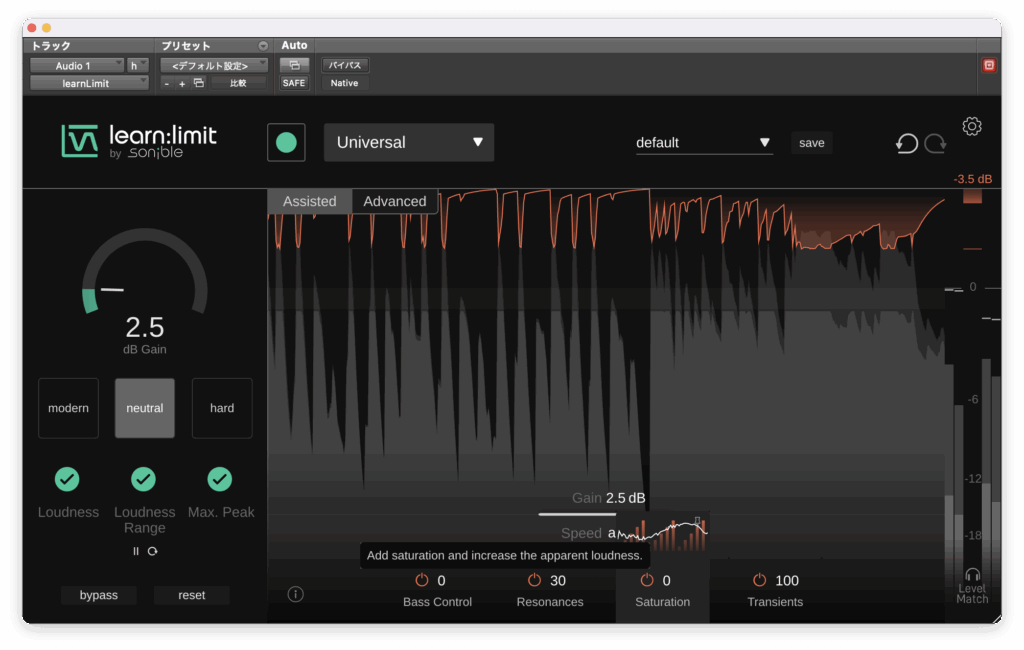Click the preset copy window icon
The height and width of the screenshot is (650, 1024).
[x=199, y=83]
